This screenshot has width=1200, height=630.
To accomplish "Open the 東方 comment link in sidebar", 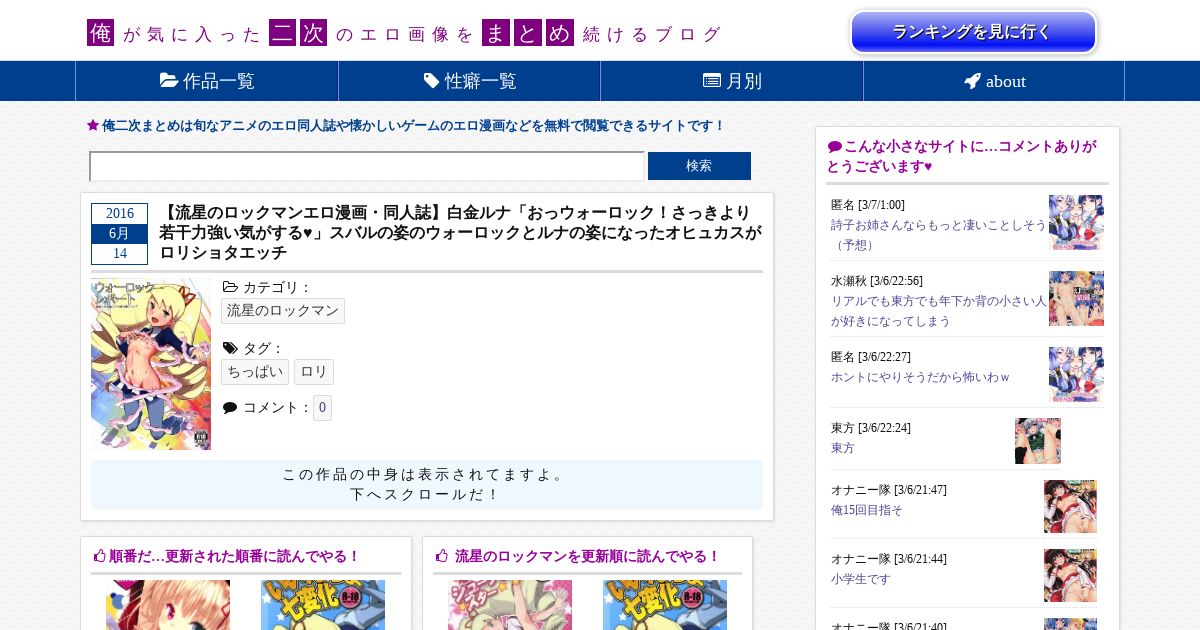I will click(843, 448).
